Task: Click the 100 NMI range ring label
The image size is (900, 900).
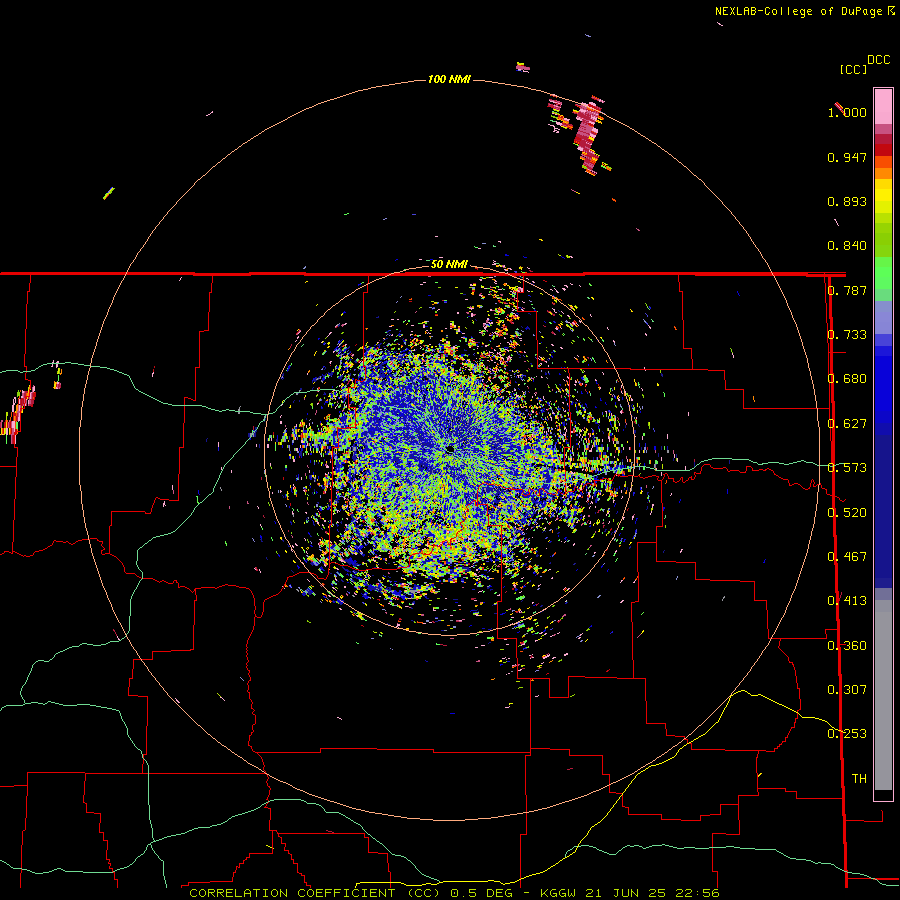Action: [449, 79]
